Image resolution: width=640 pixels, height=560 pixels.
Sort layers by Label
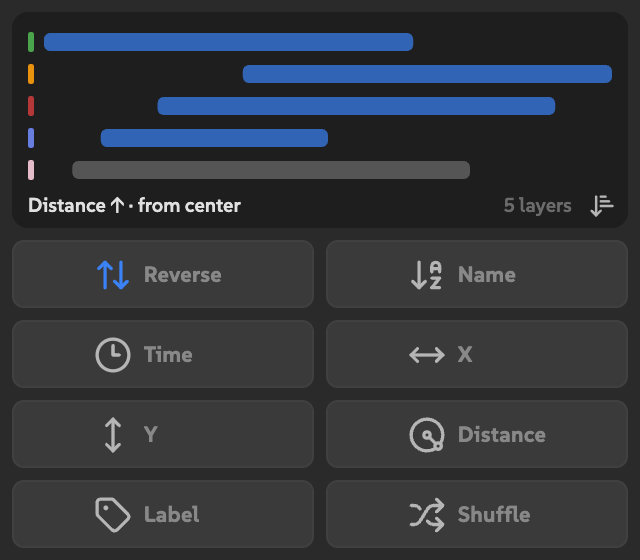(x=163, y=514)
